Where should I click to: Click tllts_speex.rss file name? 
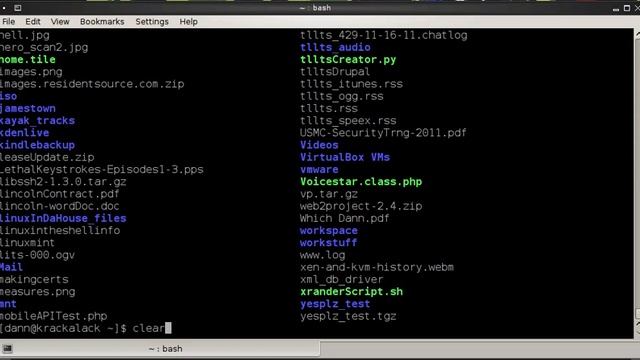pos(348,121)
